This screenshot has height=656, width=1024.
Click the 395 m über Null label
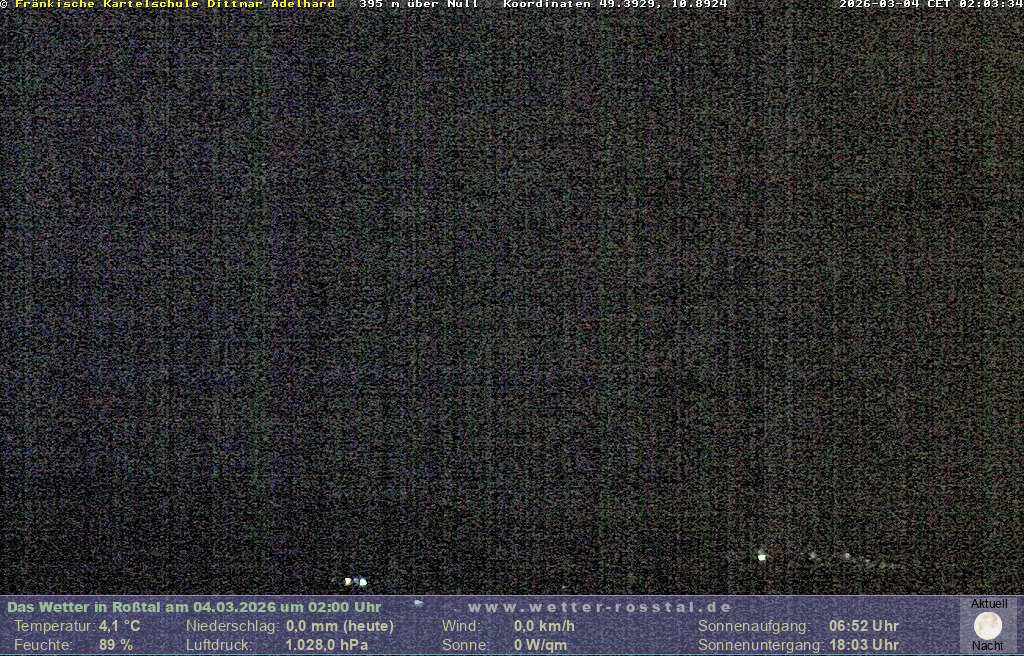(418, 5)
